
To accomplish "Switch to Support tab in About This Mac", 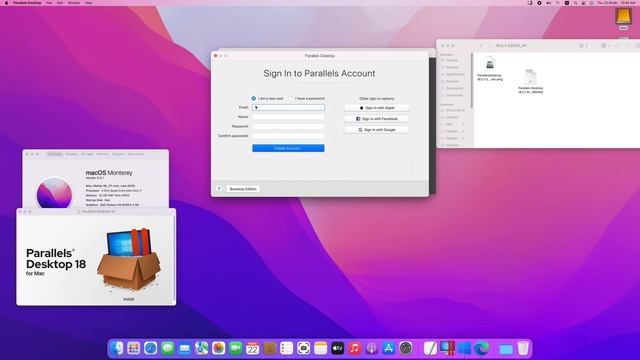I will click(x=118, y=154).
